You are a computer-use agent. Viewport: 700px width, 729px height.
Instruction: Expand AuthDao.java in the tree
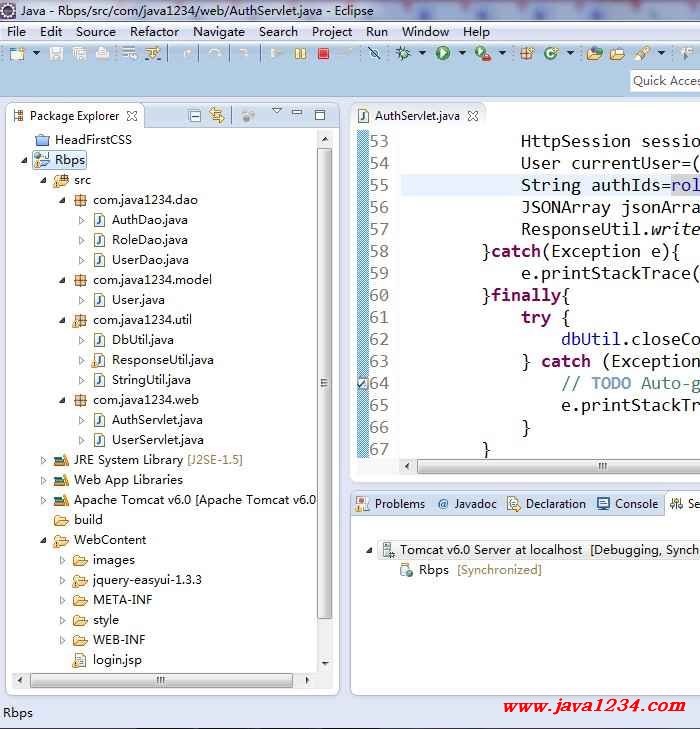point(82,220)
